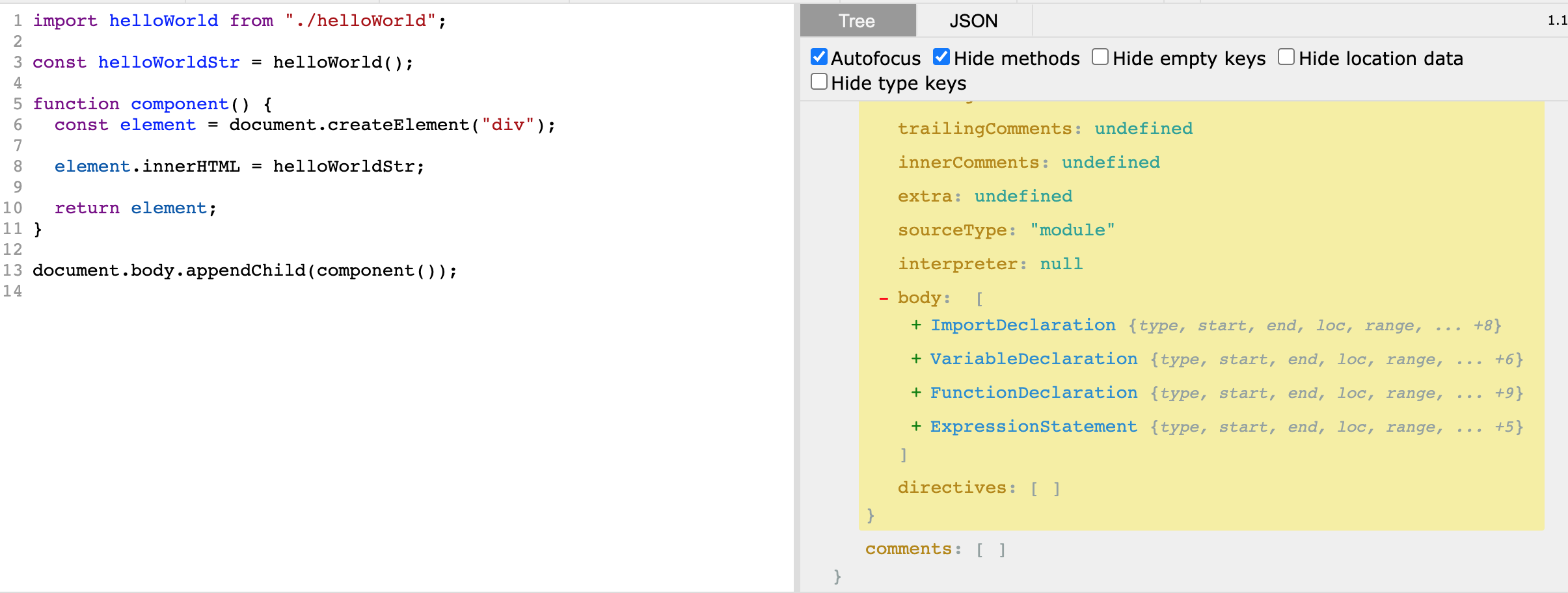Click the body key in tree

[919, 298]
